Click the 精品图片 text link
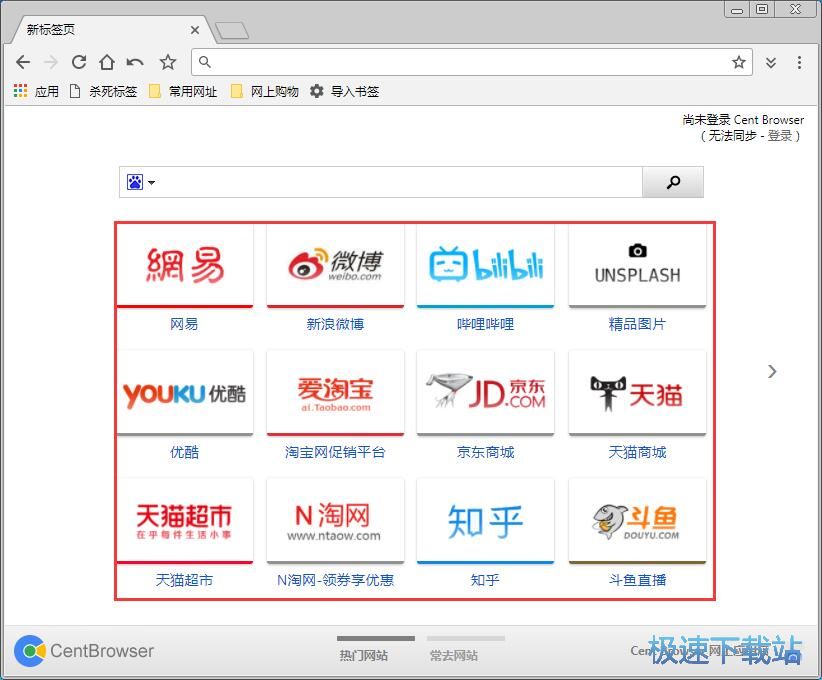 (637, 324)
